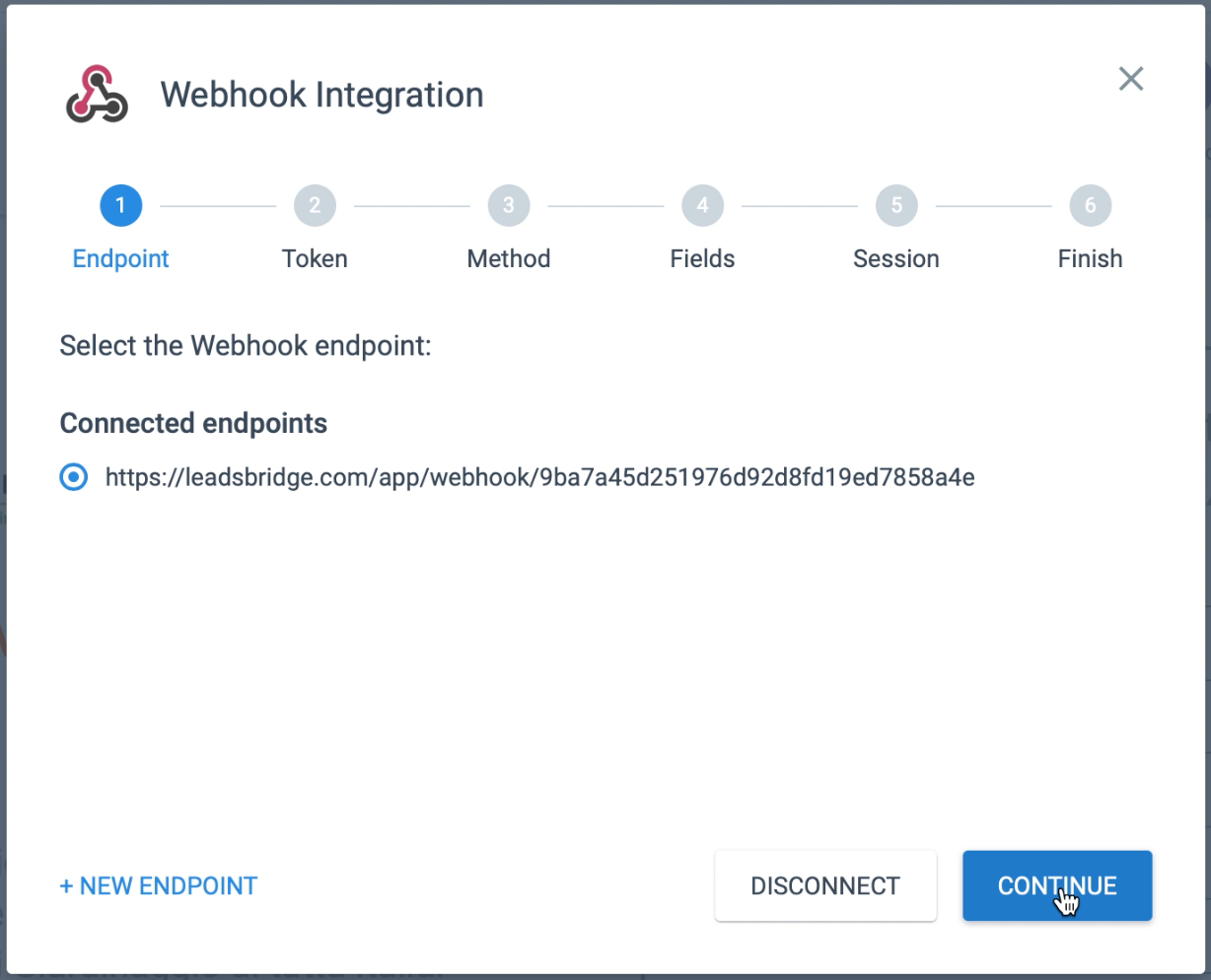Select step 1 circle icon
The width and height of the screenshot is (1211, 980).
coord(120,205)
